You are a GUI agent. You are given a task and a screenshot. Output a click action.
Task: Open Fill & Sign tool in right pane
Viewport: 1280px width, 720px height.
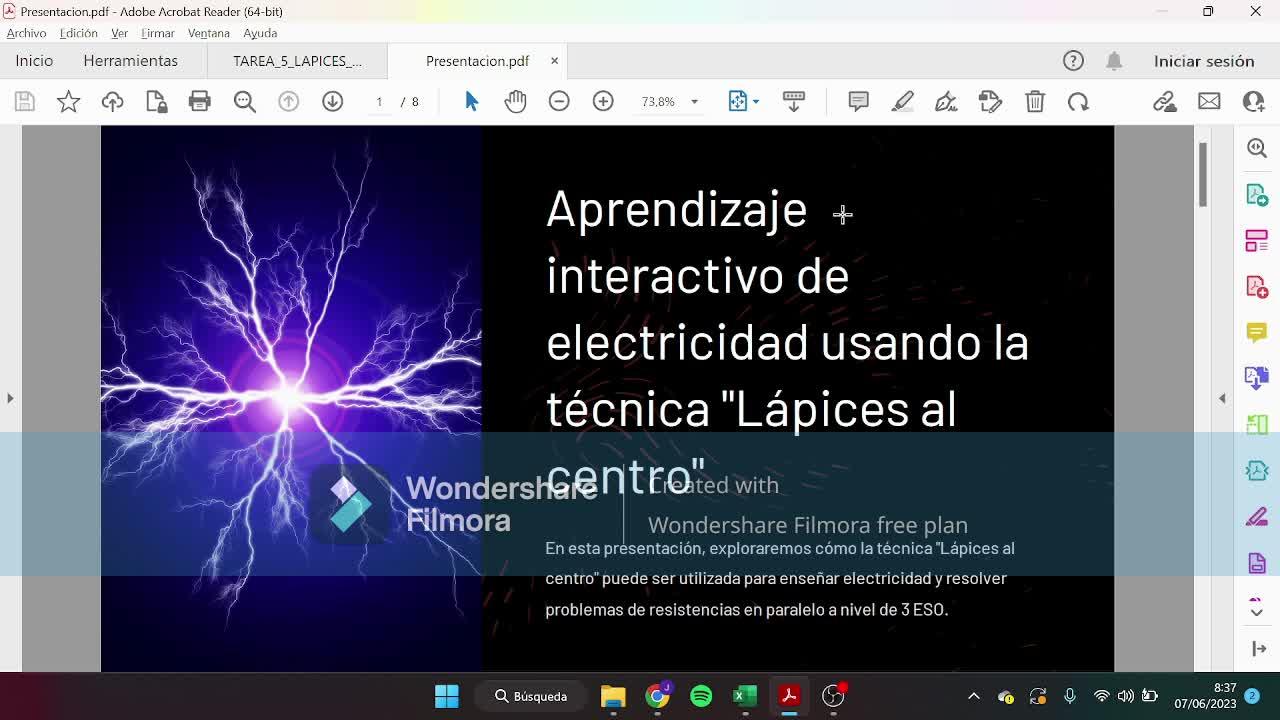(1257, 517)
